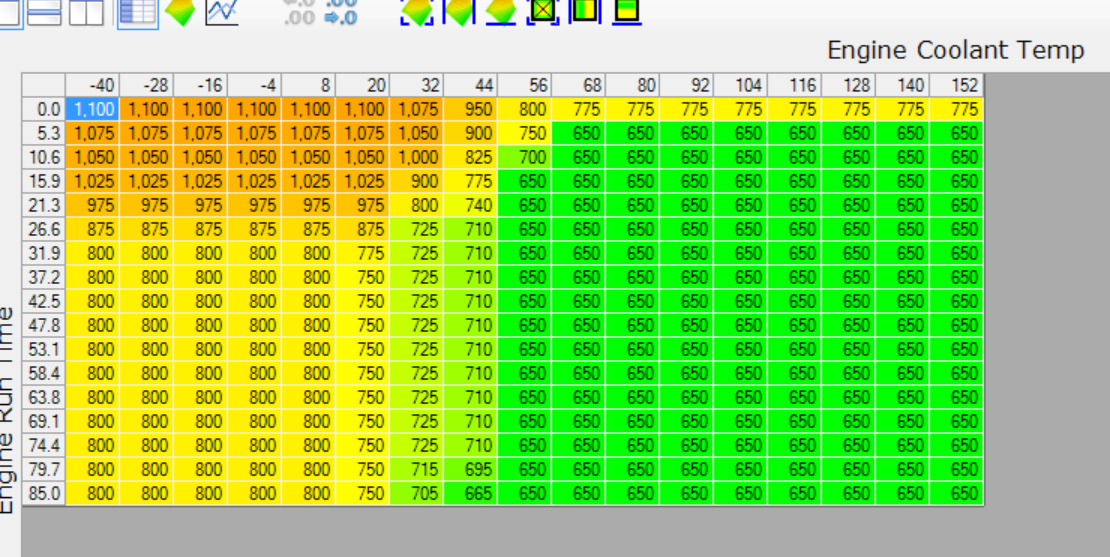Select the highlighted 1,100 cell at row 0.0
The width and height of the screenshot is (1110, 557).
point(93,109)
